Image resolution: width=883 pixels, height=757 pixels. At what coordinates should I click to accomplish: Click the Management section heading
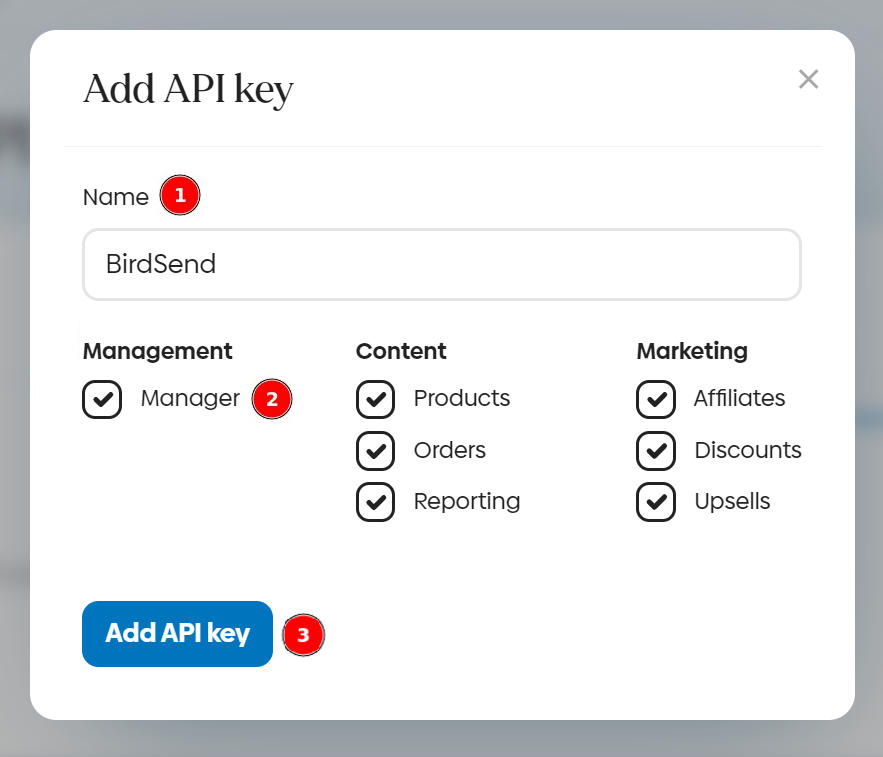click(157, 351)
